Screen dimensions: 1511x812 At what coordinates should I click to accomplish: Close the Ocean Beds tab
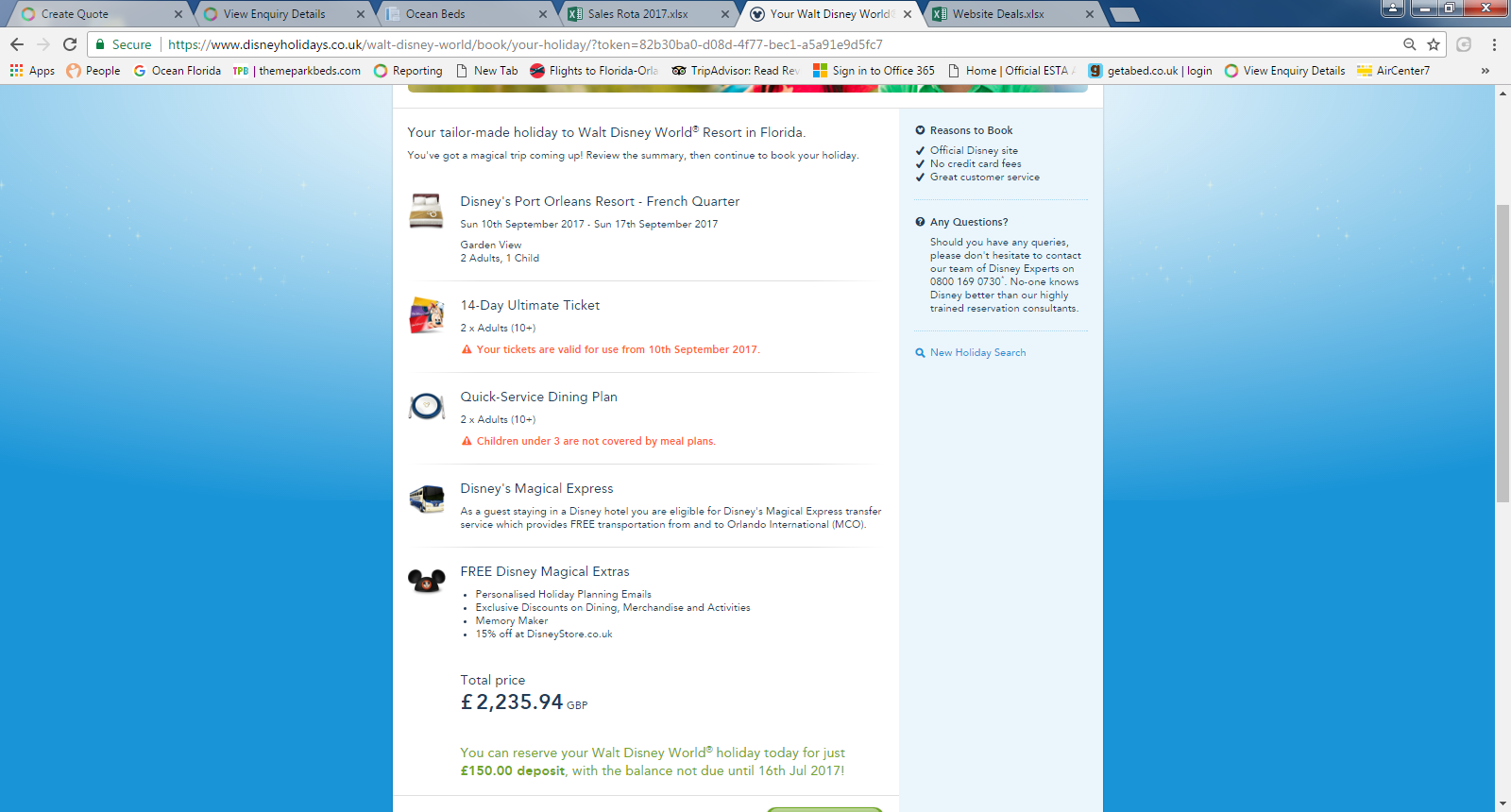(x=543, y=14)
